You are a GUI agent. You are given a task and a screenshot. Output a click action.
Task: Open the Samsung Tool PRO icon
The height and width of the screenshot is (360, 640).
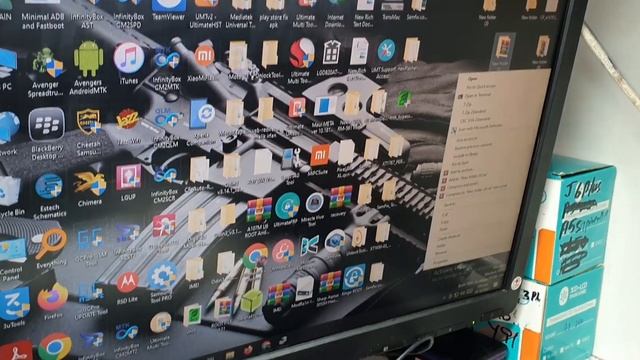162,276
